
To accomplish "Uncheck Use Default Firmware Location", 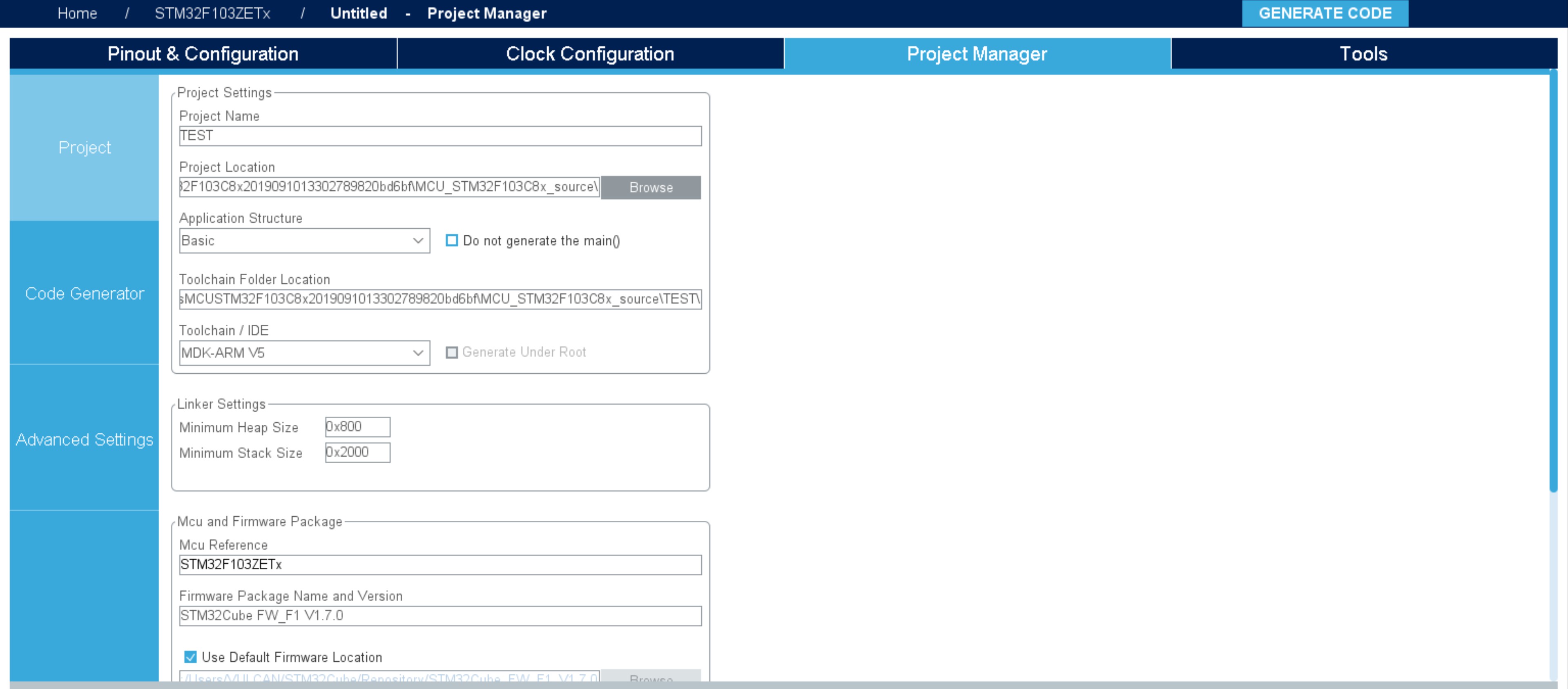I will pyautogui.click(x=190, y=657).
